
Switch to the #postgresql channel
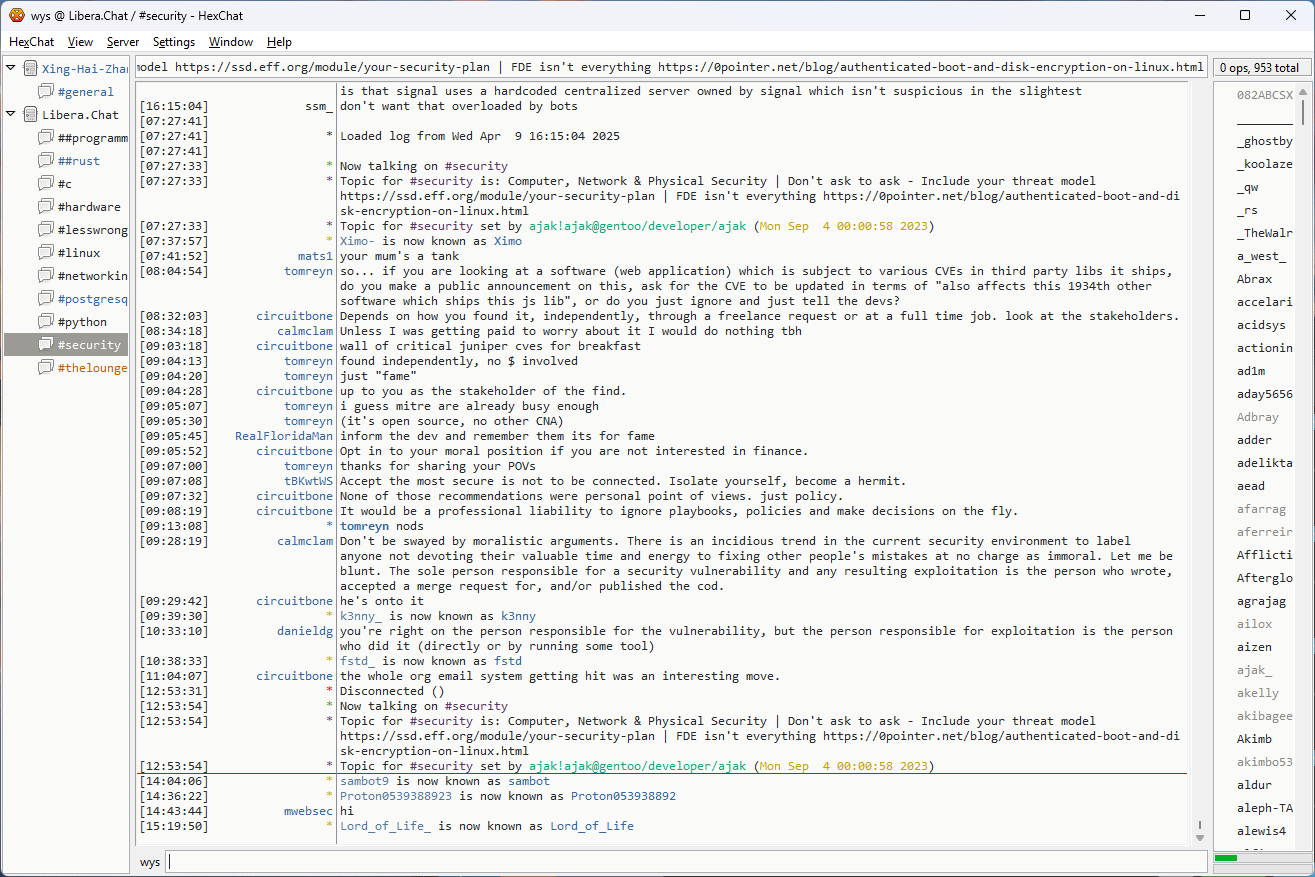pyautogui.click(x=92, y=299)
